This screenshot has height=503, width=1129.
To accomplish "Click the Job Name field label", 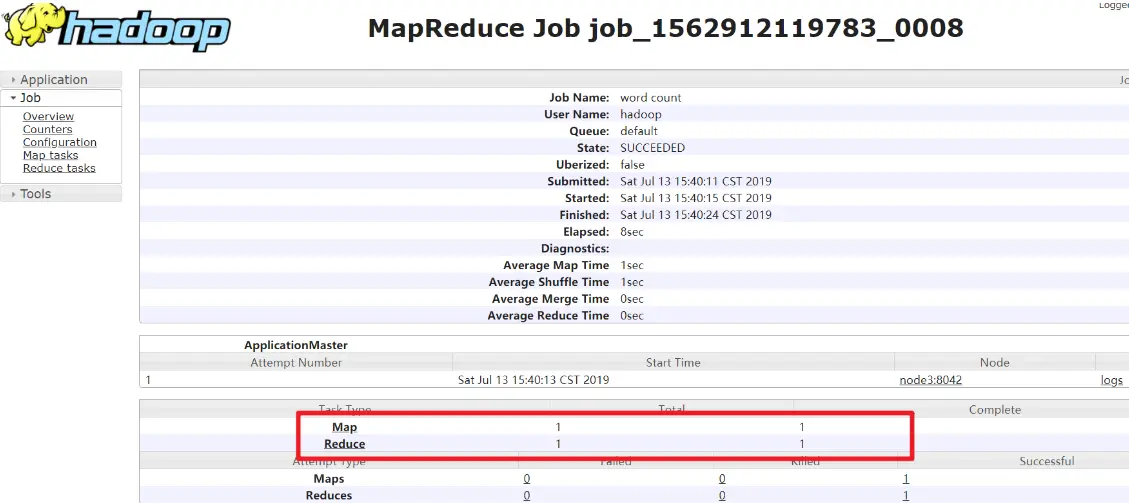I will (x=580, y=98).
